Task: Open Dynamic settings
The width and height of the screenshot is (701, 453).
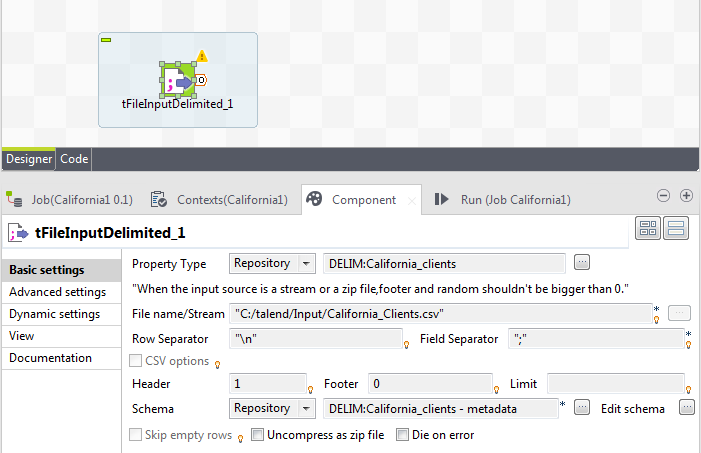Action: 62,314
